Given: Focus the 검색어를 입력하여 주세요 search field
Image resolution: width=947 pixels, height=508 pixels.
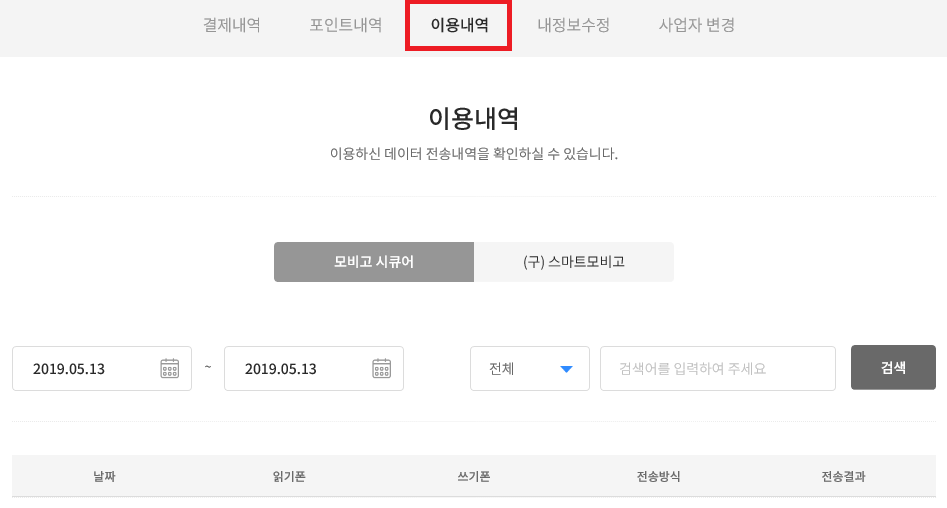Looking at the screenshot, I should tap(717, 368).
